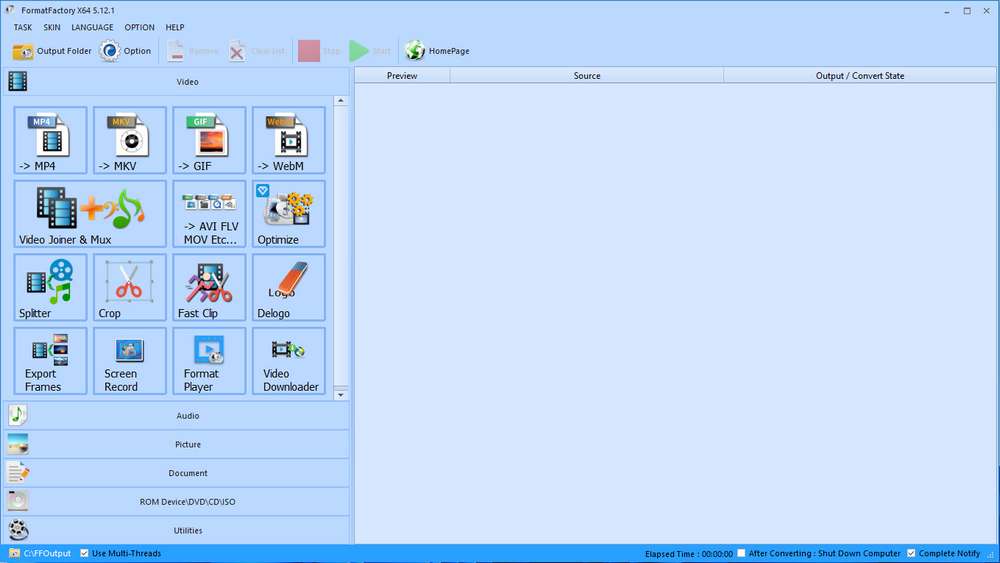Click the Source column header

coord(587,76)
